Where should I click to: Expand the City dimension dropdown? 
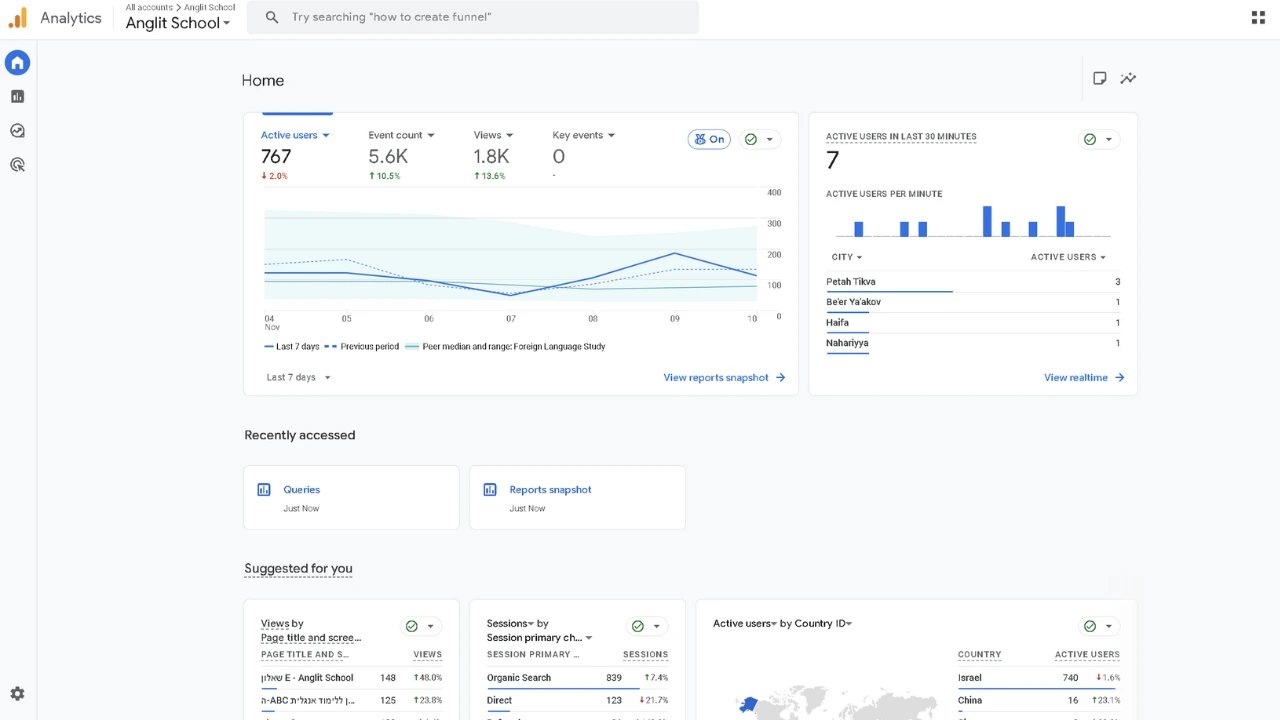point(846,257)
